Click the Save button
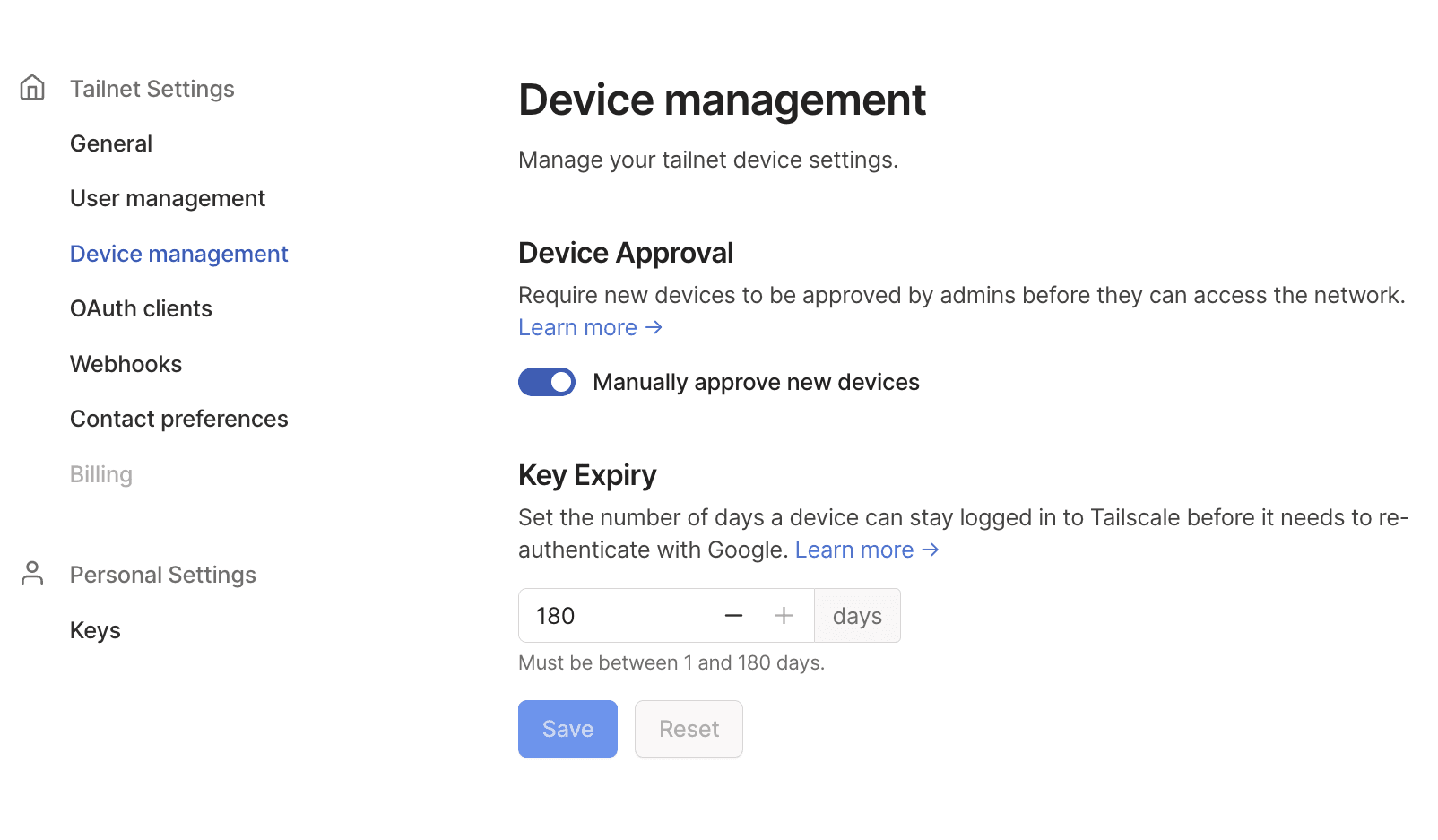 point(567,729)
